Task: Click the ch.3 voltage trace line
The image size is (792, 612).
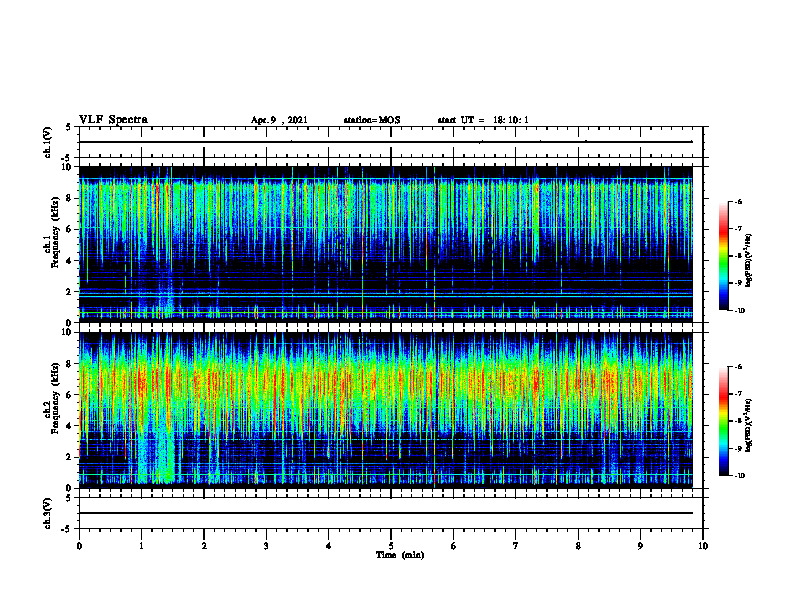Action: 386,513
